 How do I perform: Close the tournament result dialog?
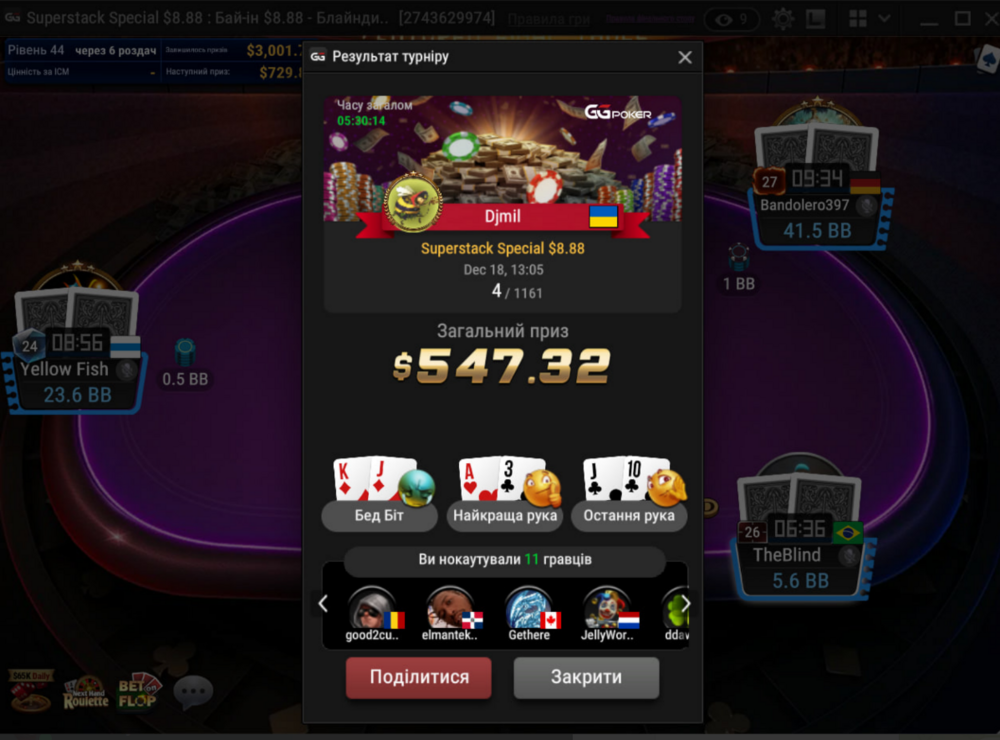click(685, 57)
